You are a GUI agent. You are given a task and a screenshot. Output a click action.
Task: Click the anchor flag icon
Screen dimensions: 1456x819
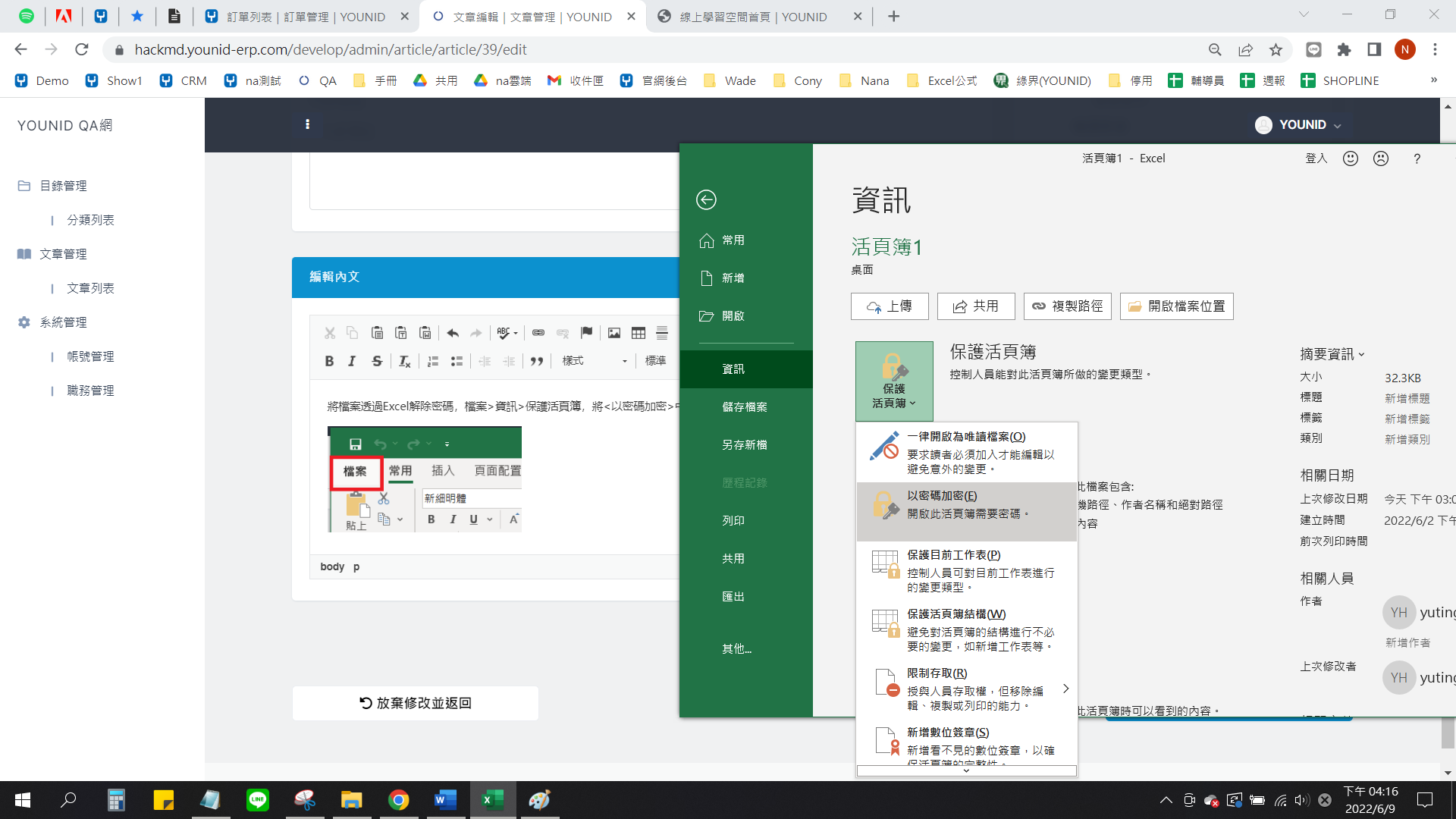586,333
